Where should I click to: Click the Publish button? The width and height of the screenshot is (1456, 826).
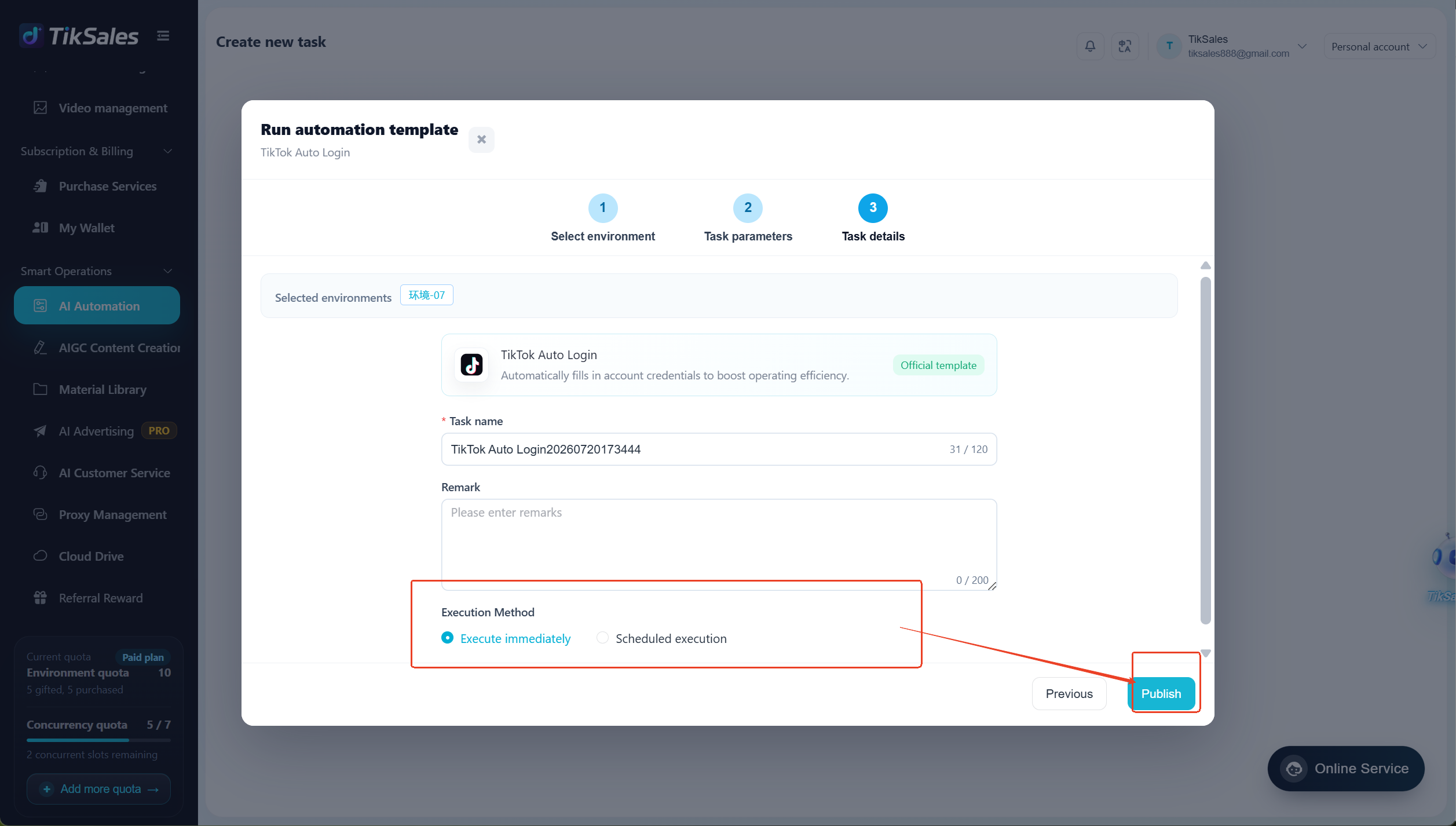[x=1161, y=693]
